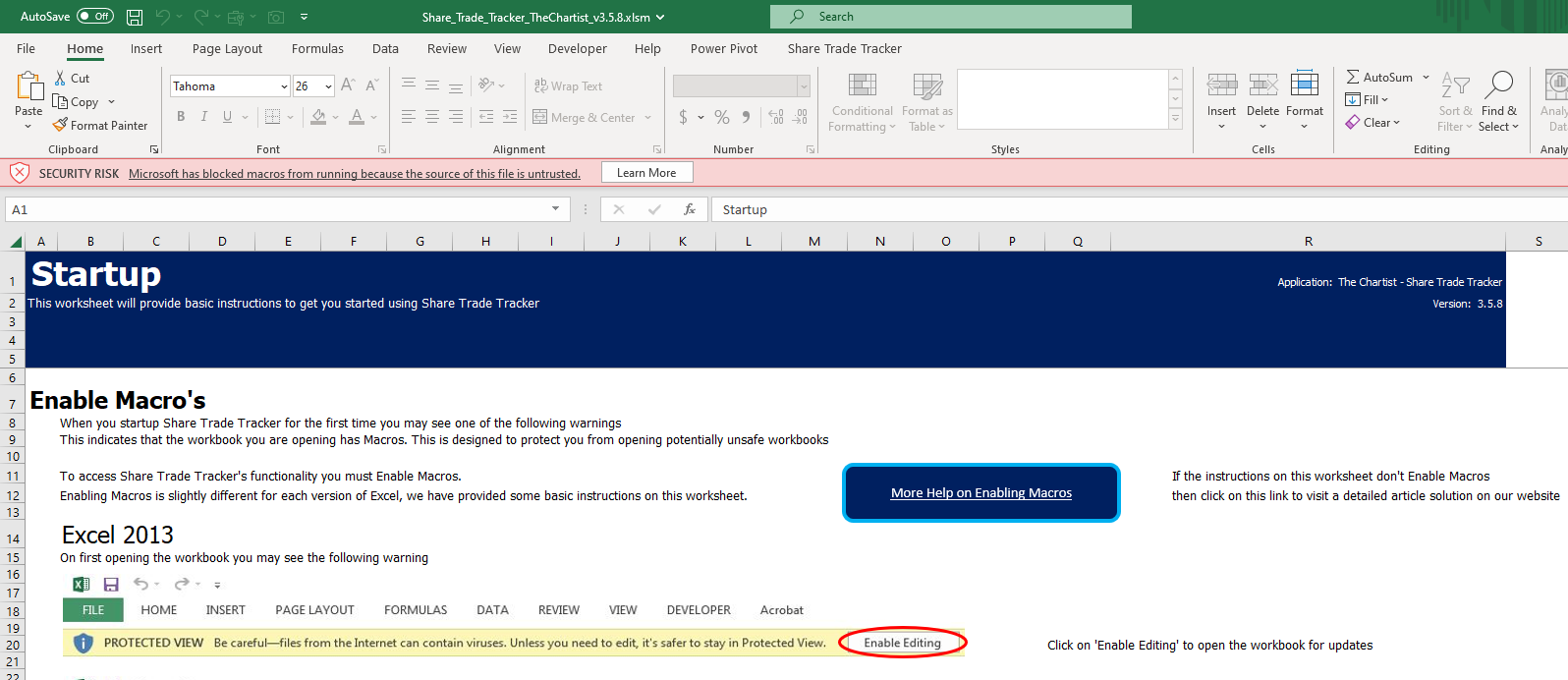Image resolution: width=1568 pixels, height=680 pixels.
Task: Switch to the Insert tab
Action: tap(146, 48)
